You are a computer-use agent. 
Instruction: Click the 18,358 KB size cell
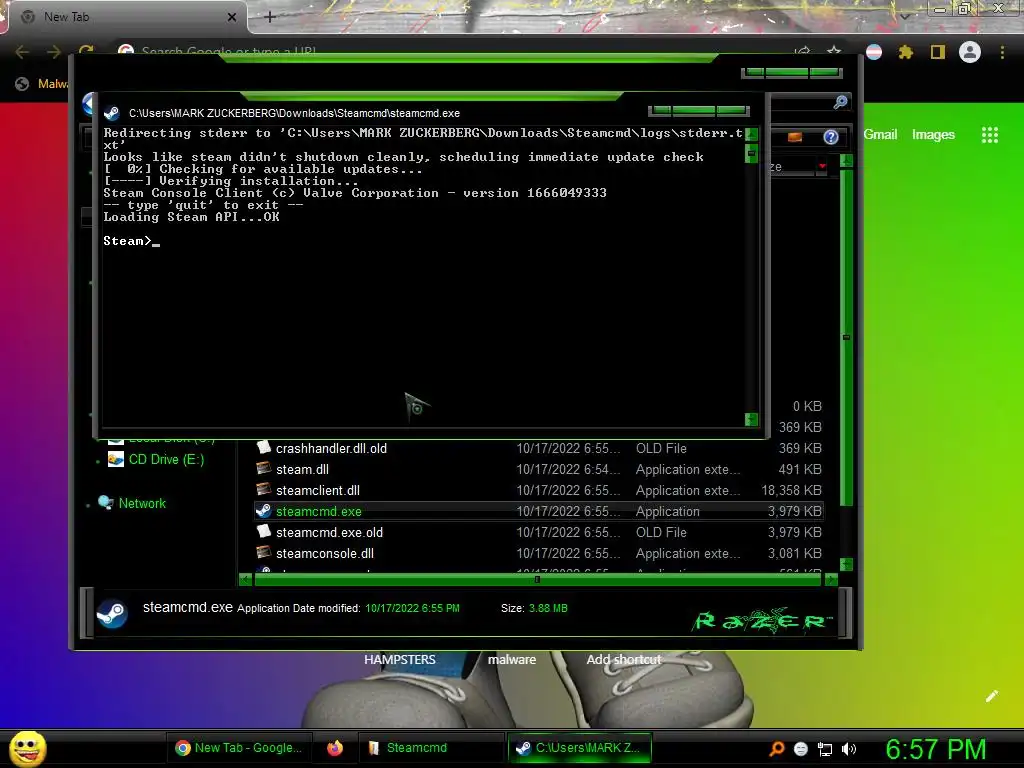click(791, 490)
